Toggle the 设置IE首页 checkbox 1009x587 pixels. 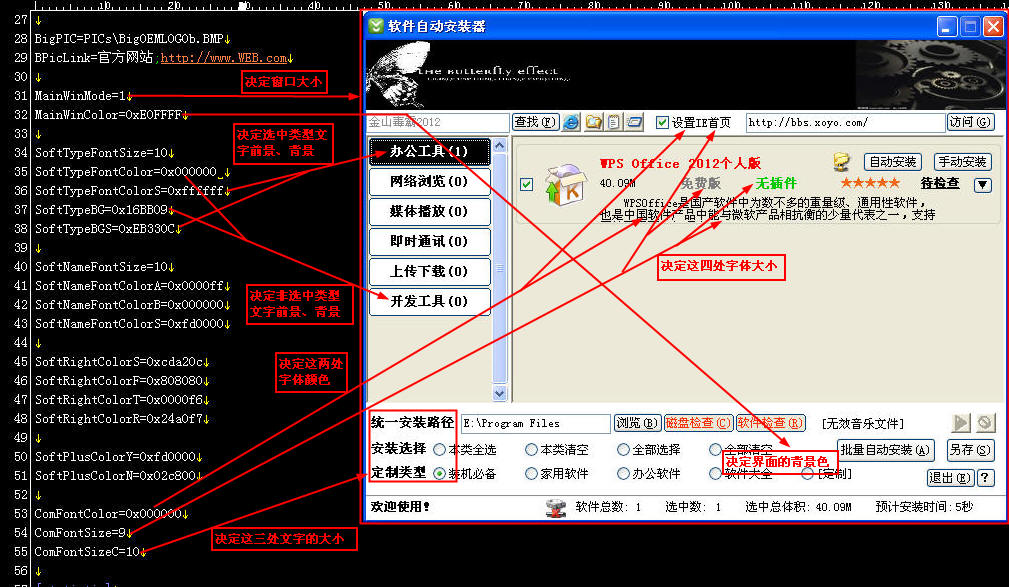(662, 122)
